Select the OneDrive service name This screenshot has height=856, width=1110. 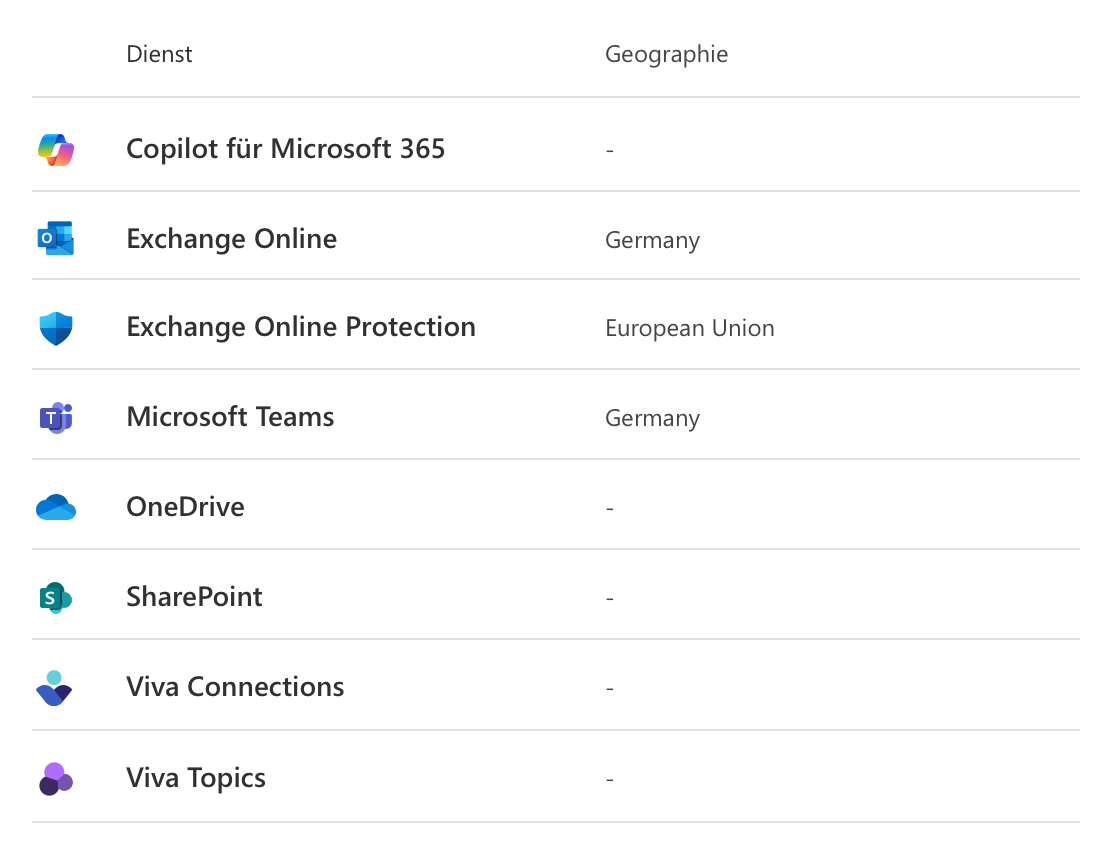[x=185, y=507]
